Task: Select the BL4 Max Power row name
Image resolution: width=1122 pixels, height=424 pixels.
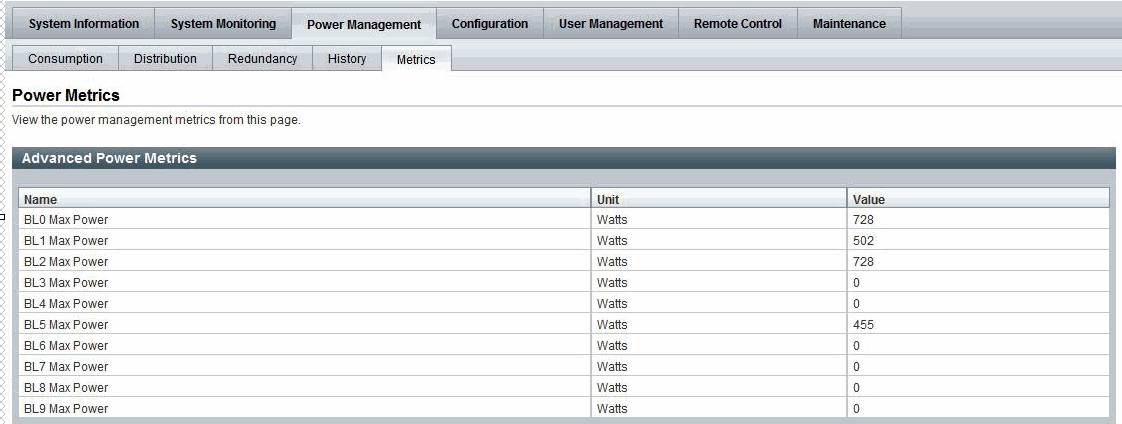Action: tap(66, 303)
